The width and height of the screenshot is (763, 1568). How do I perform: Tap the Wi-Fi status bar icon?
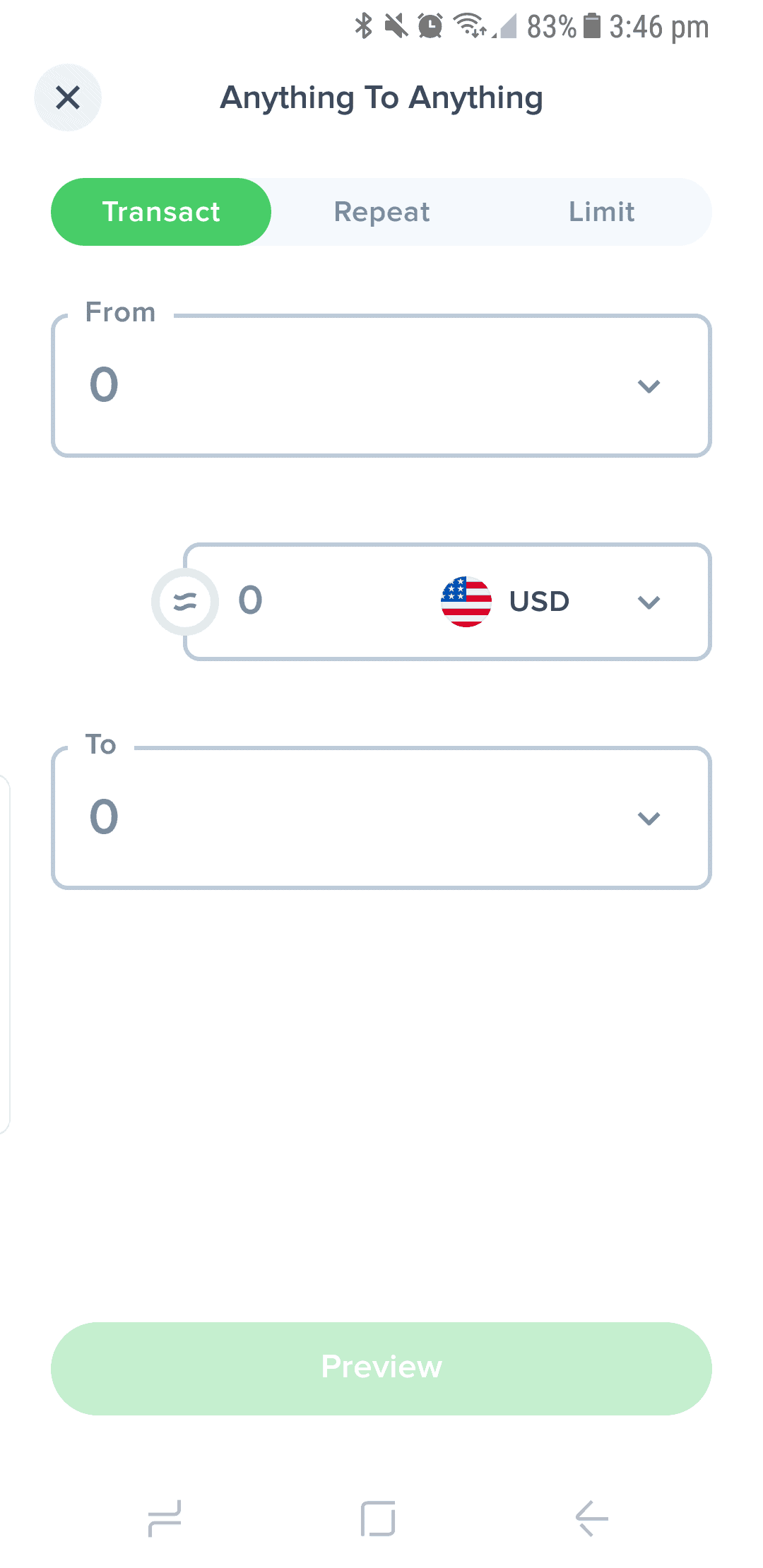click(x=469, y=26)
